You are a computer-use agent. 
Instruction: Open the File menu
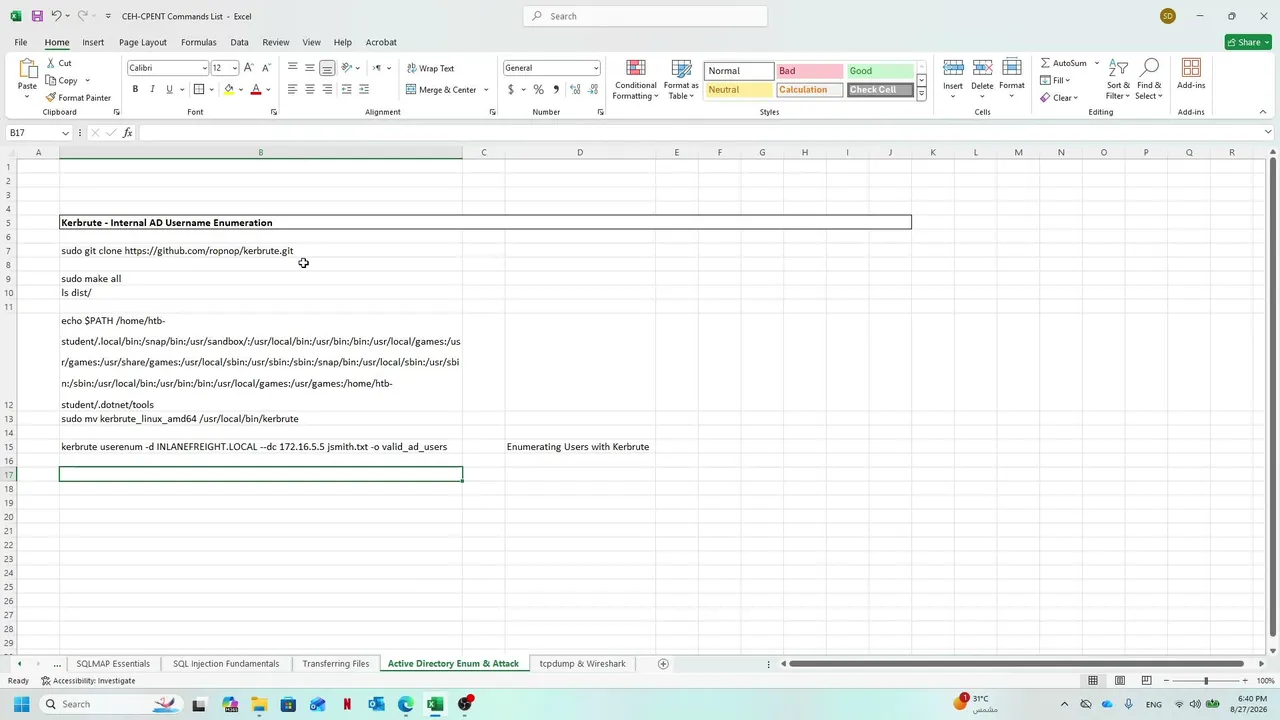(x=20, y=42)
